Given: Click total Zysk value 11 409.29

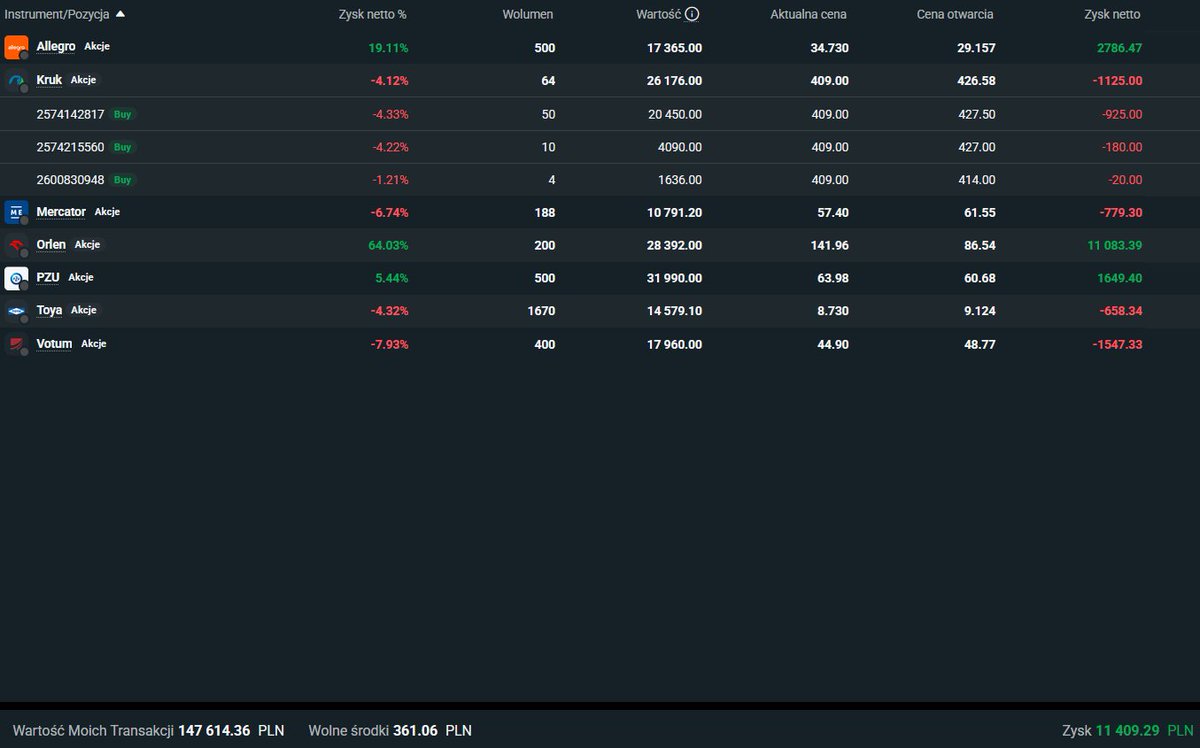Looking at the screenshot, I should coord(1127,731).
